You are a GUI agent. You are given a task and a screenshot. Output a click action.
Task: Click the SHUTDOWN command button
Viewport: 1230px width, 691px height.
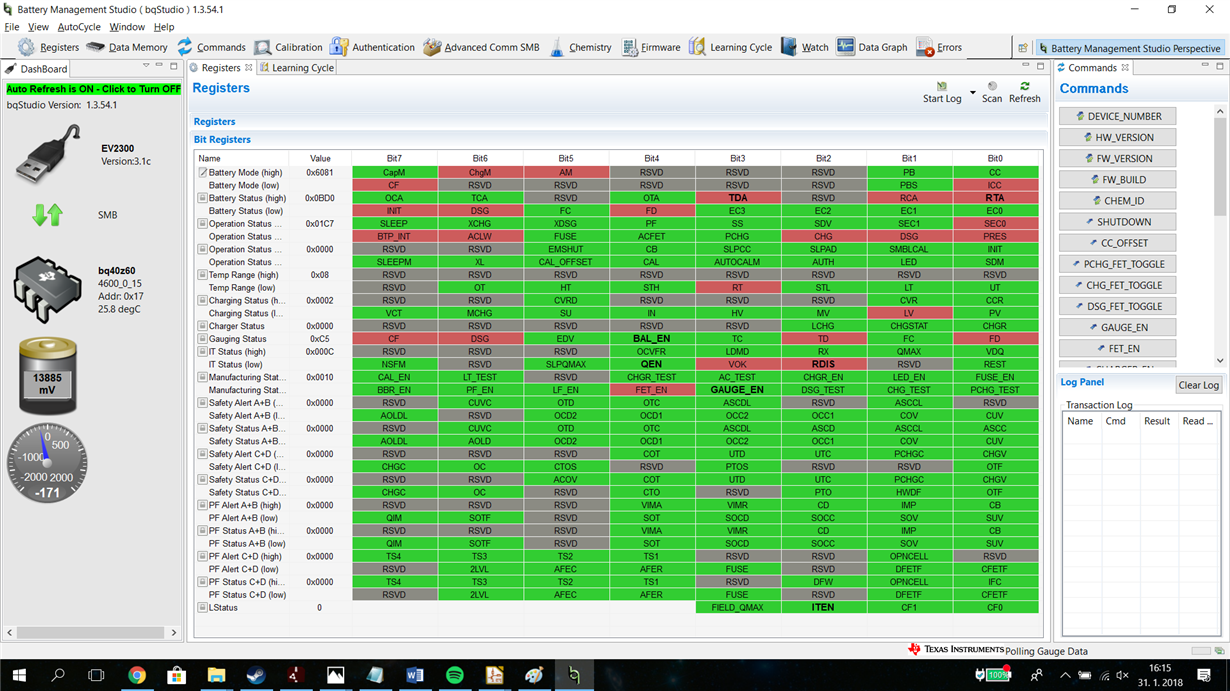coord(1117,221)
